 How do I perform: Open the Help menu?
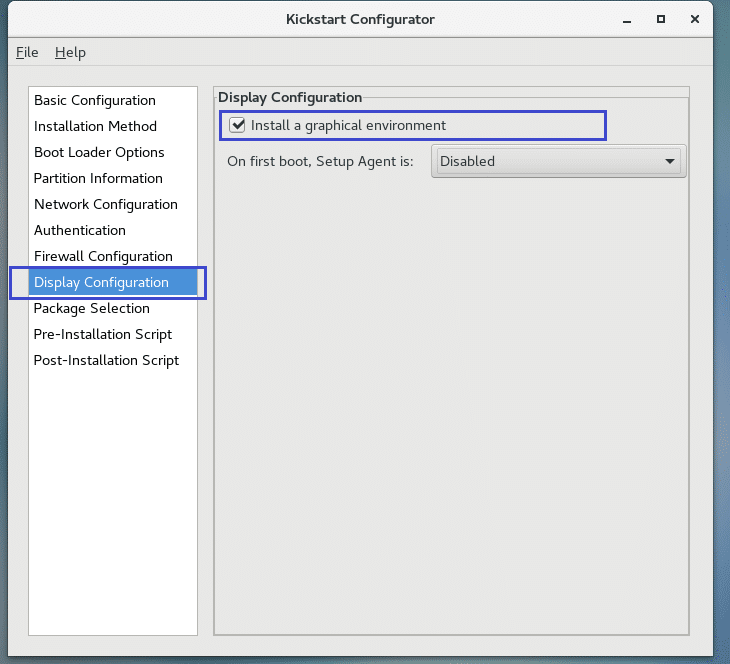point(70,52)
